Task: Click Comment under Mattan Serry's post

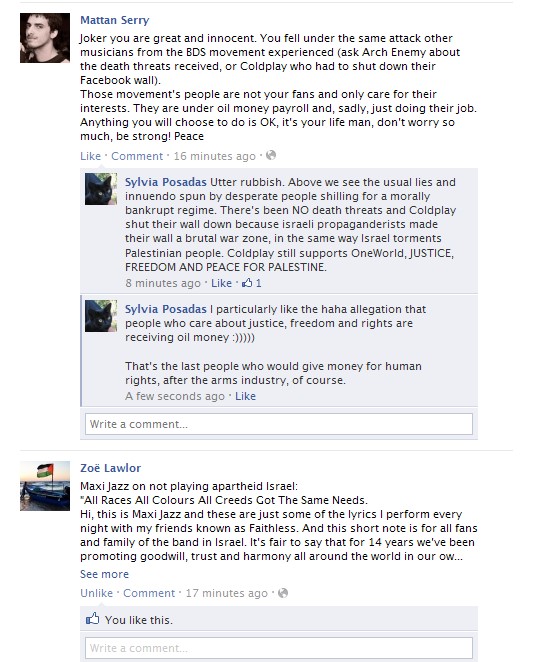Action: pos(137,156)
